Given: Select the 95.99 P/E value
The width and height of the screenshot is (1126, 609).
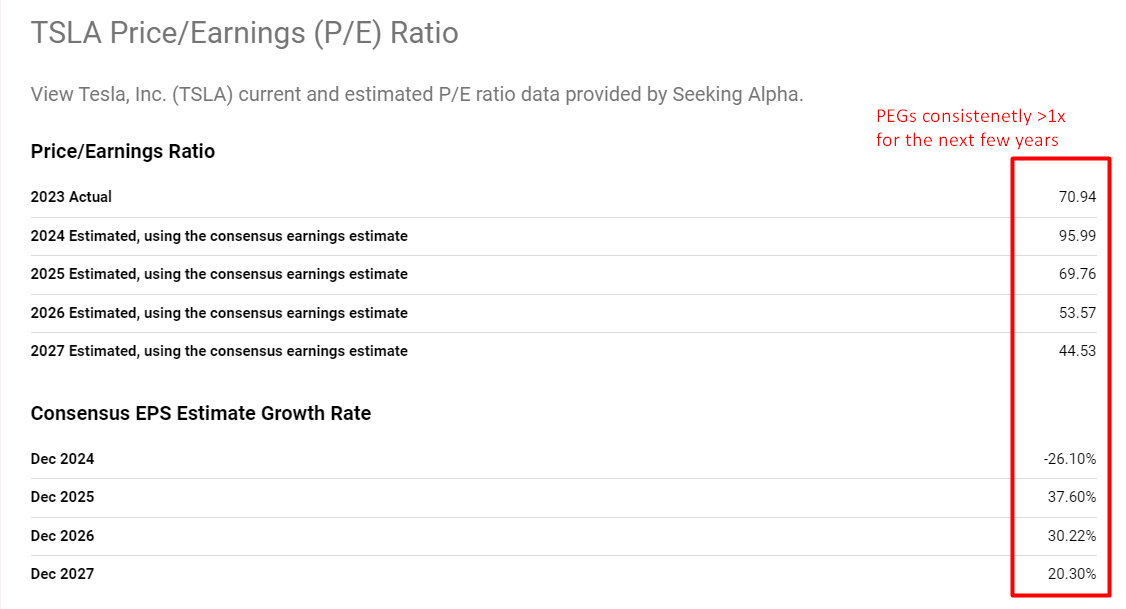Looking at the screenshot, I should [1076, 236].
